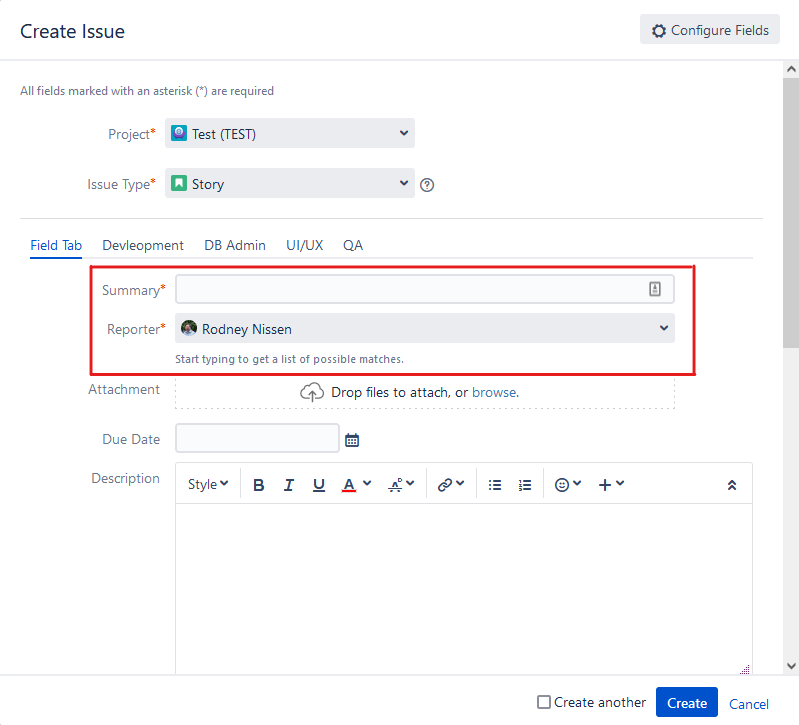This screenshot has width=799, height=725.
Task: Click the Cancel link
Action: click(749, 704)
